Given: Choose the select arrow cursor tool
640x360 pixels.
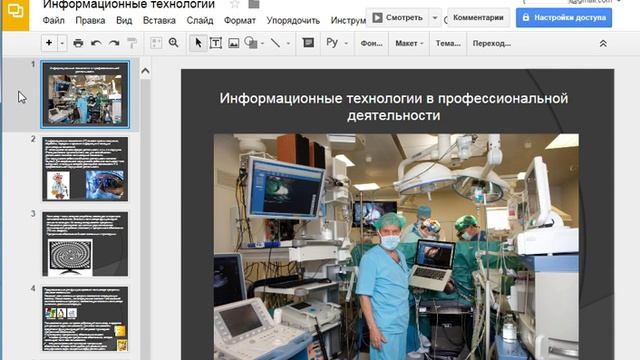Looking at the screenshot, I should click(x=198, y=43).
